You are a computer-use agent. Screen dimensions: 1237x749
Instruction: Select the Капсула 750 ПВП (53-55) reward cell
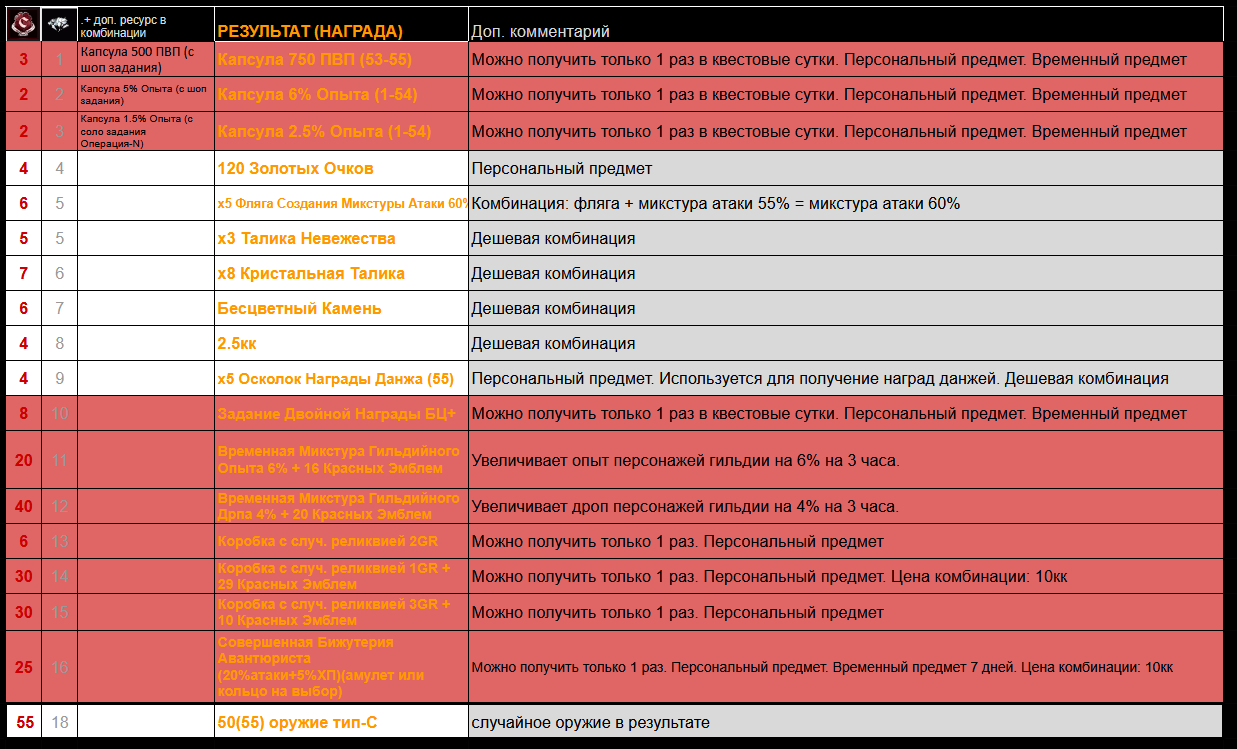(x=314, y=59)
